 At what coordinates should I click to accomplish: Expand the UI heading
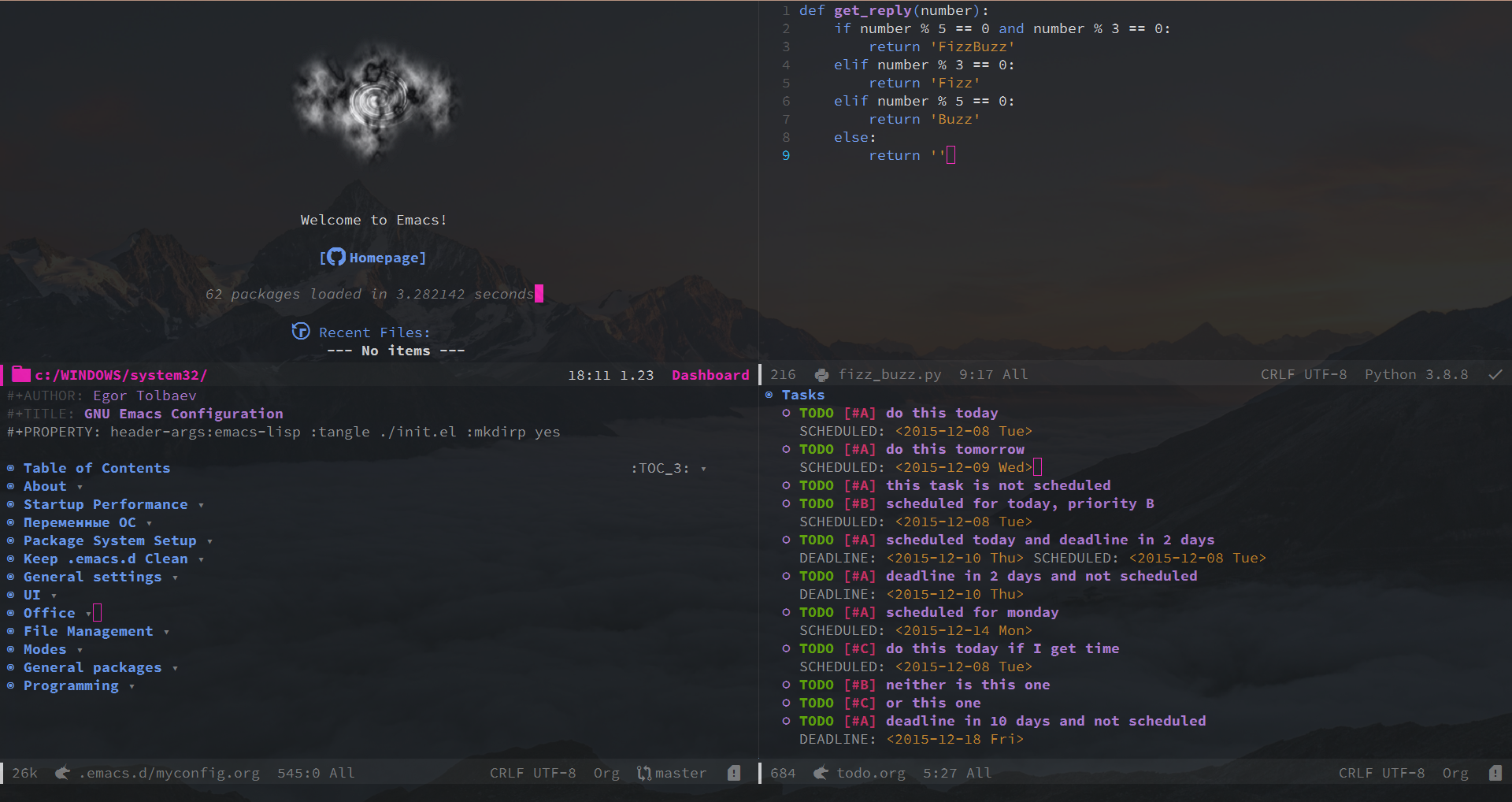point(54,596)
